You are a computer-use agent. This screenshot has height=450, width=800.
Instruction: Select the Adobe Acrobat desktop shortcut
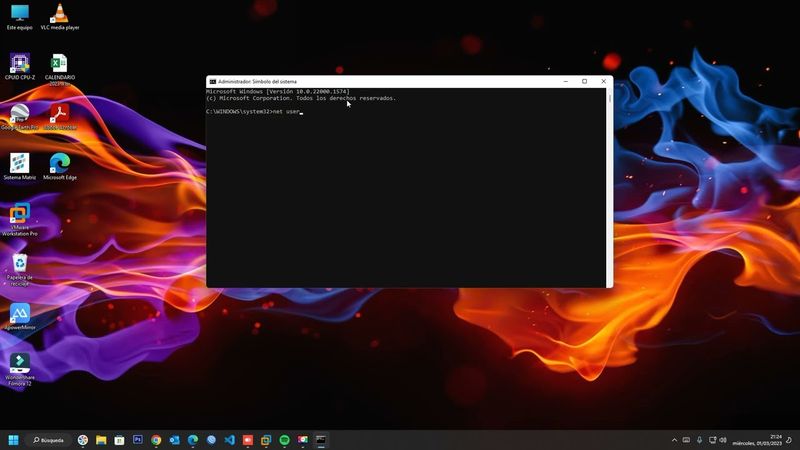click(60, 117)
